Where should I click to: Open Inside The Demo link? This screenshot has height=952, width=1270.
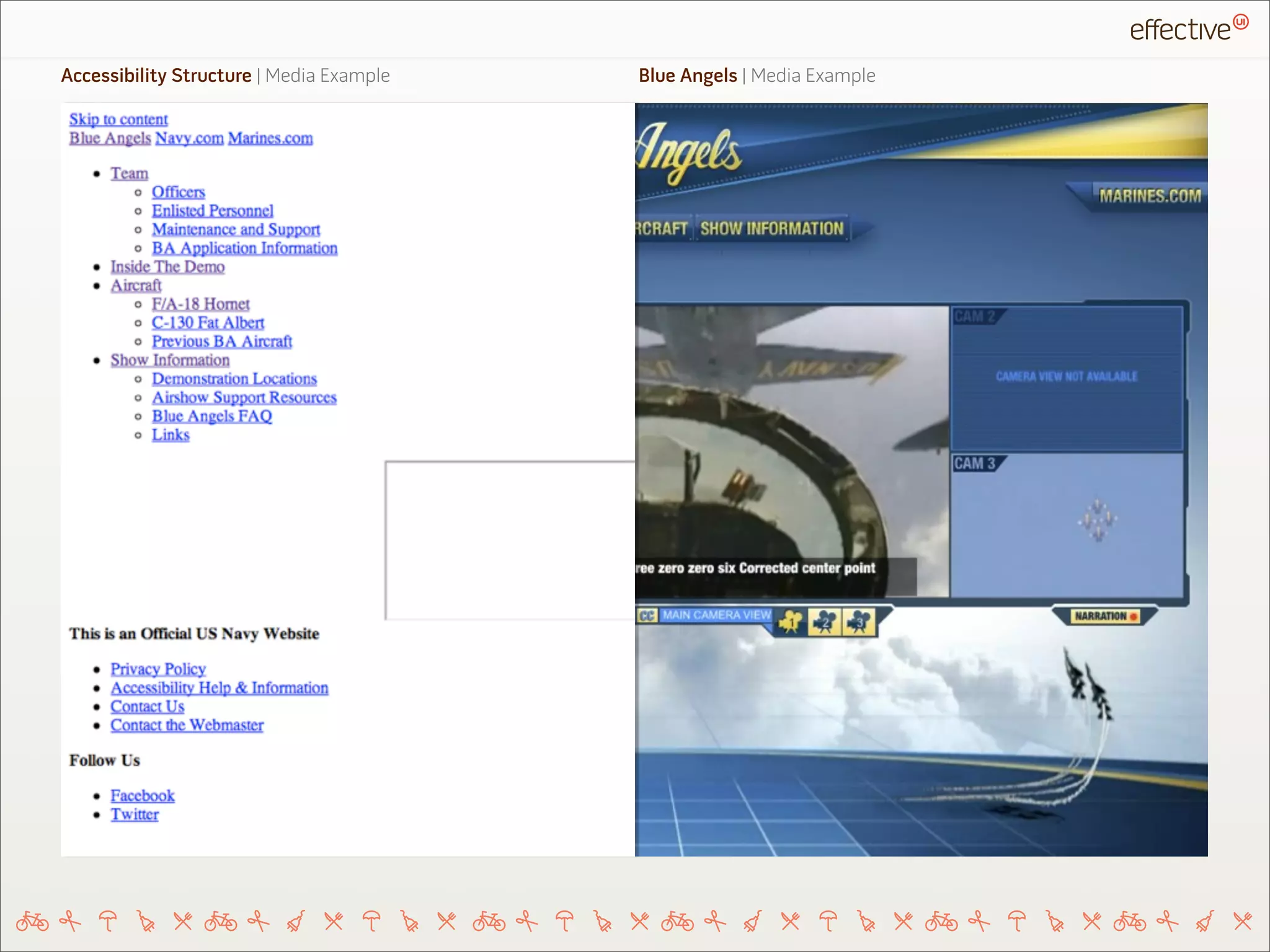click(167, 267)
